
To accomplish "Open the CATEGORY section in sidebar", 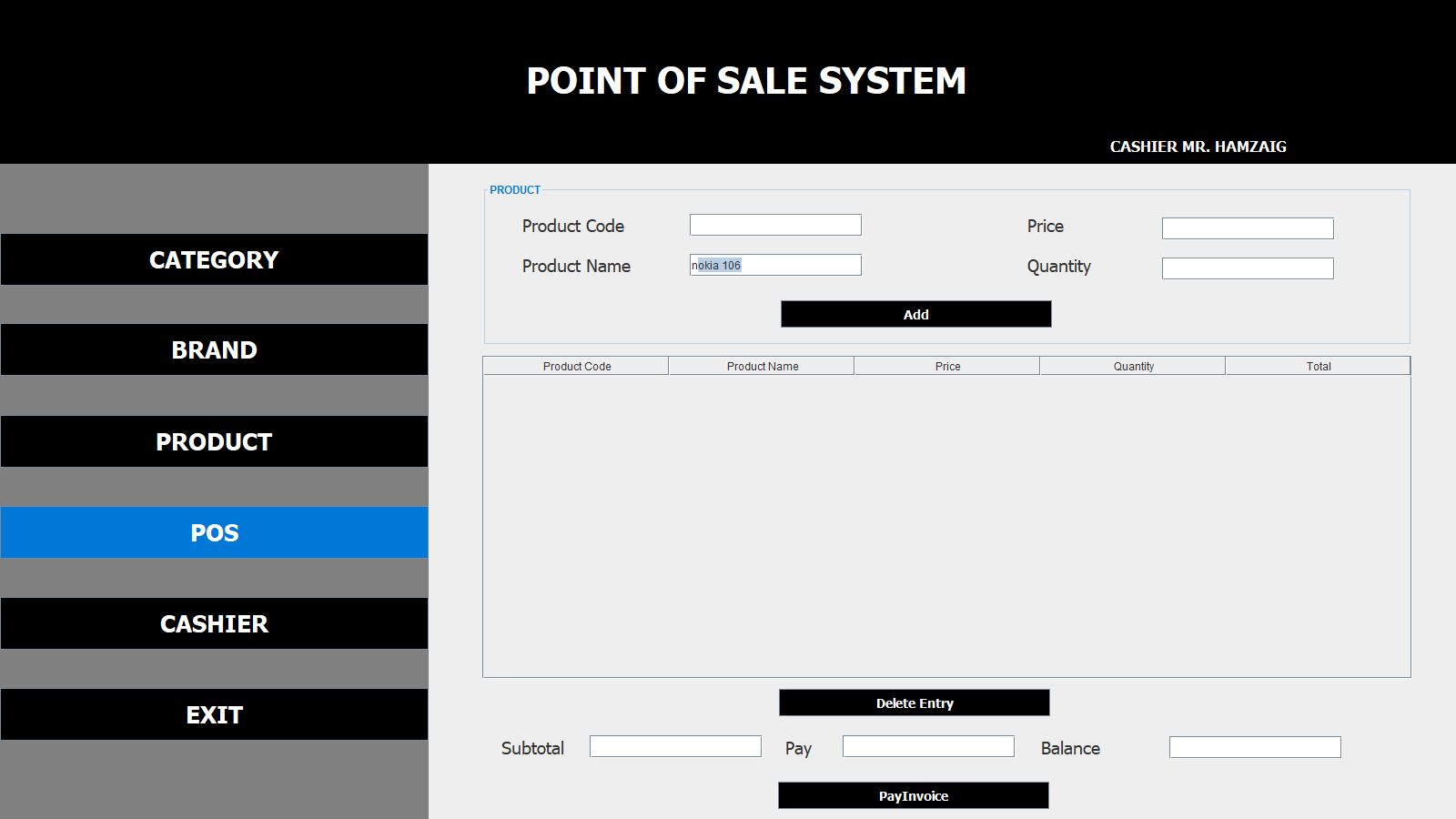I will coord(214,259).
